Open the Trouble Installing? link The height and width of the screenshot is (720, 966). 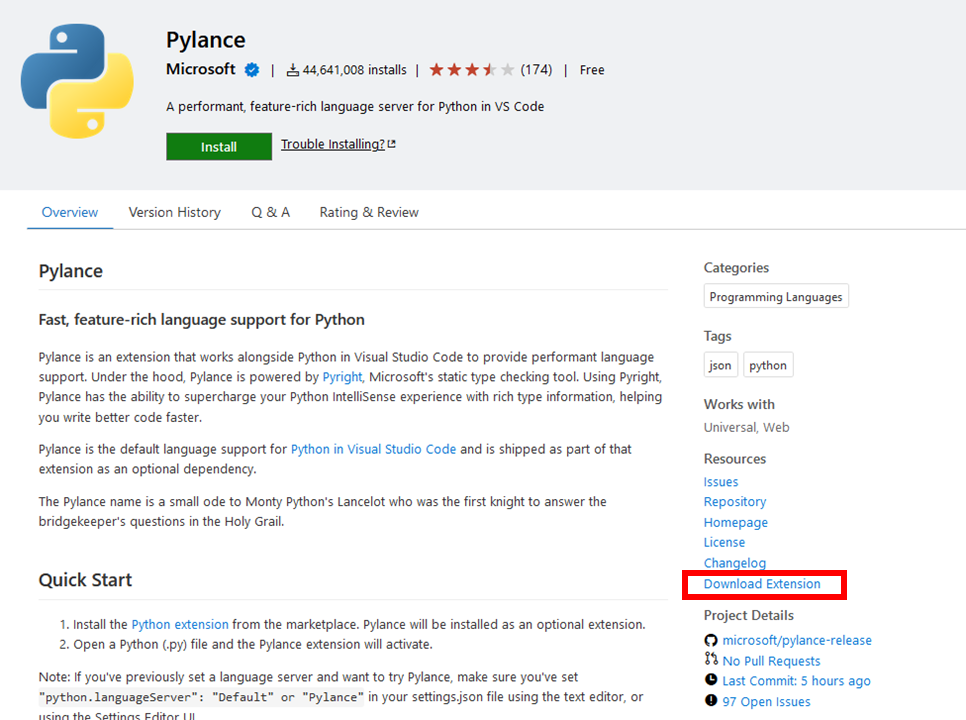pos(333,144)
